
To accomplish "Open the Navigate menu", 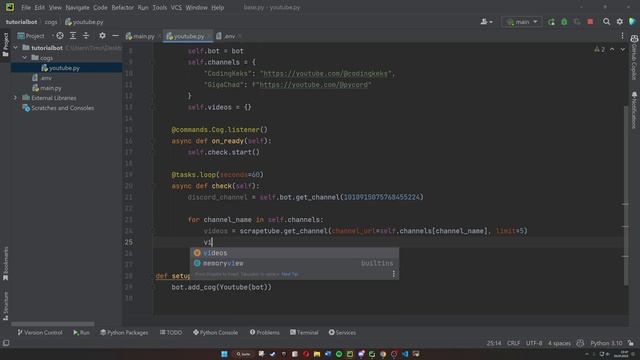I will click(77, 7).
